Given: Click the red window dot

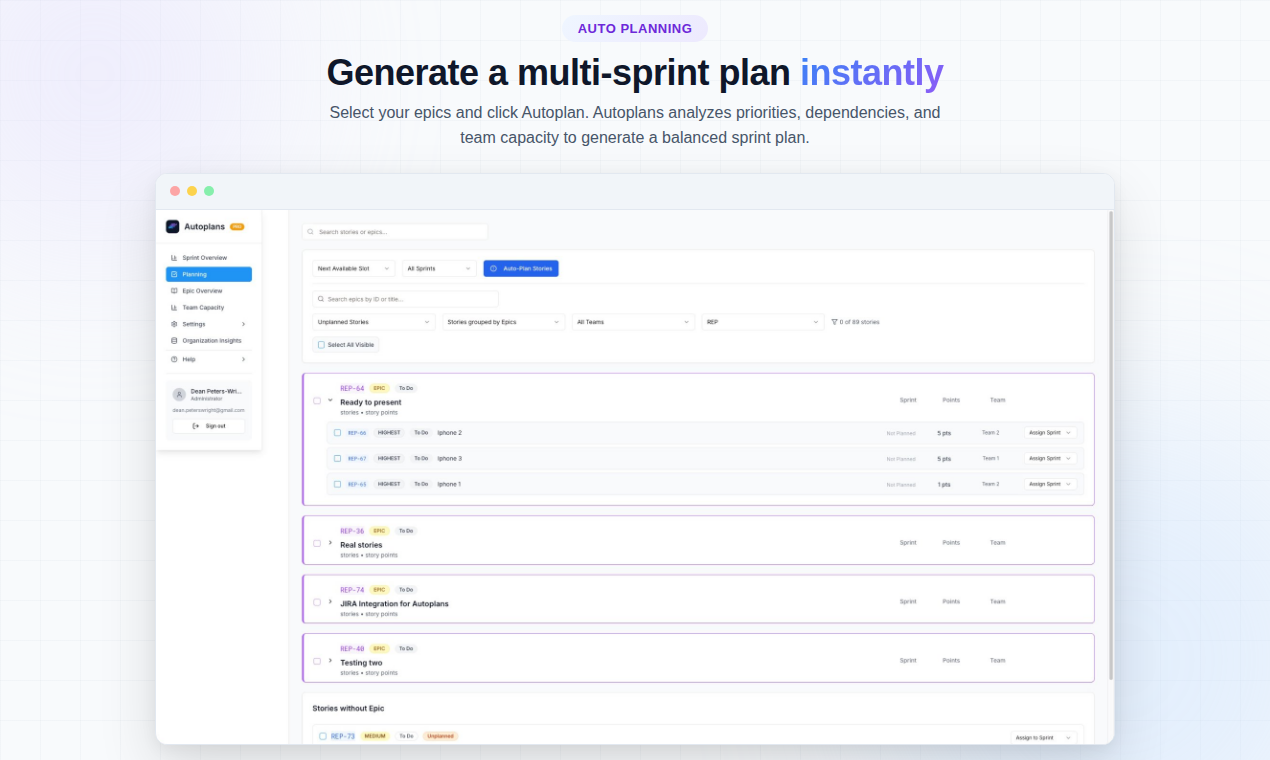Looking at the screenshot, I should [175, 191].
